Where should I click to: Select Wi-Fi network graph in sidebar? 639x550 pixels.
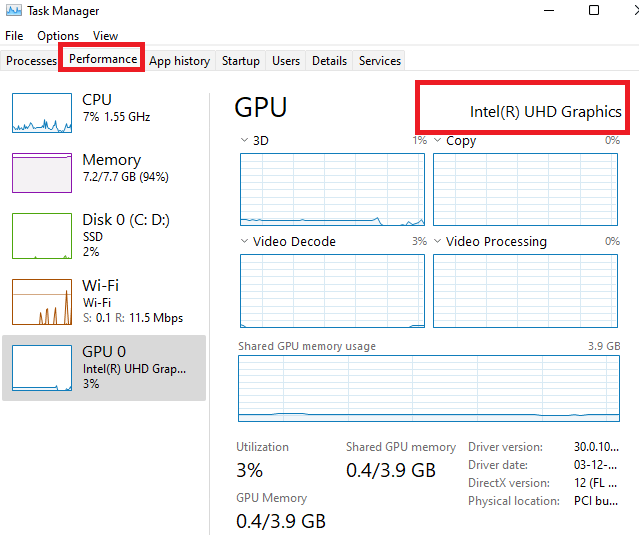(x=42, y=302)
